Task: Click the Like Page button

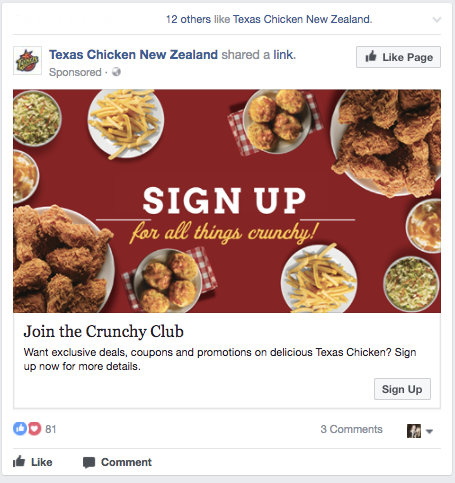Action: [398, 57]
